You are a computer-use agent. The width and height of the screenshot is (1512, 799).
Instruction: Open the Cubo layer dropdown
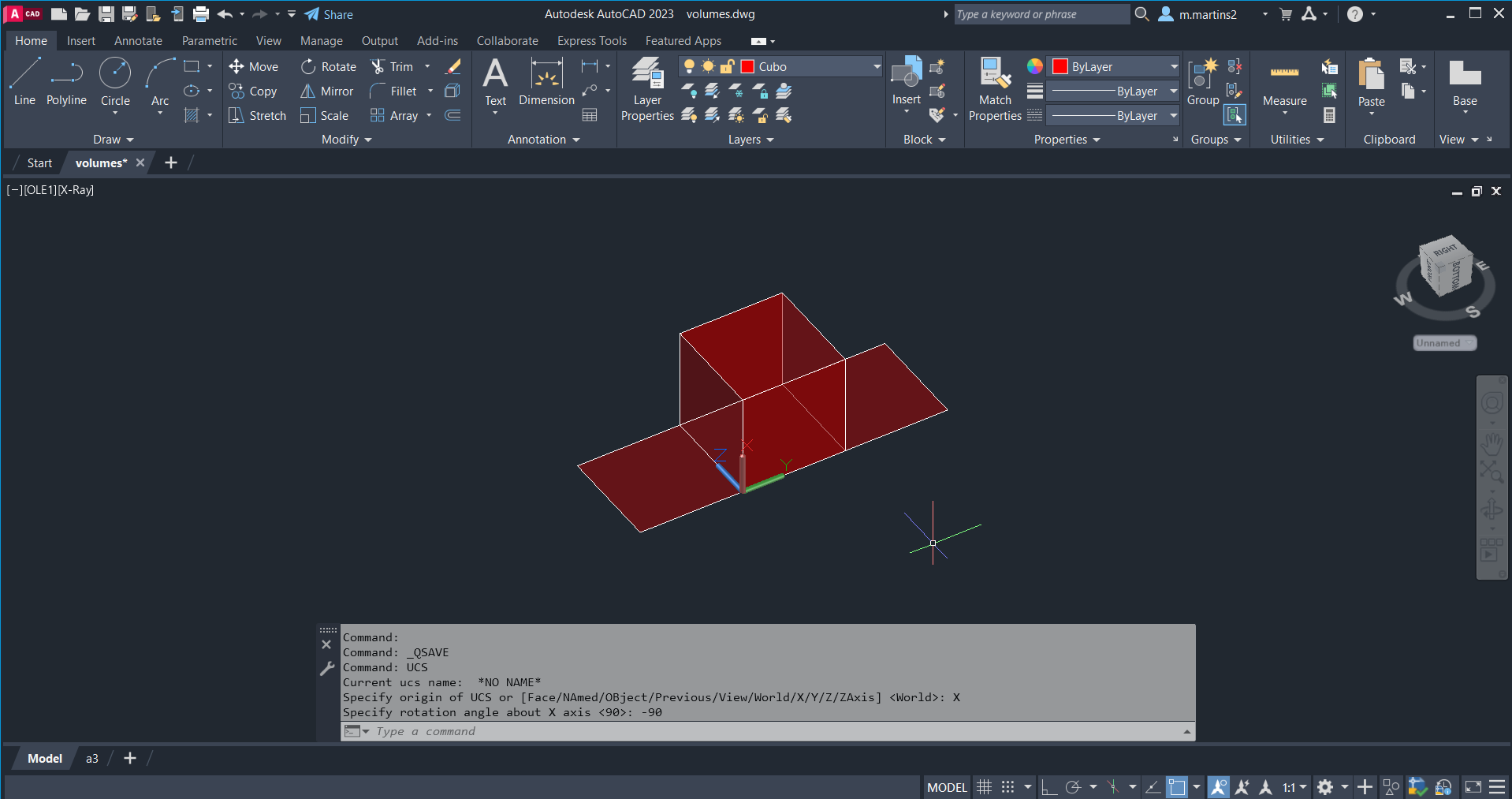[877, 67]
